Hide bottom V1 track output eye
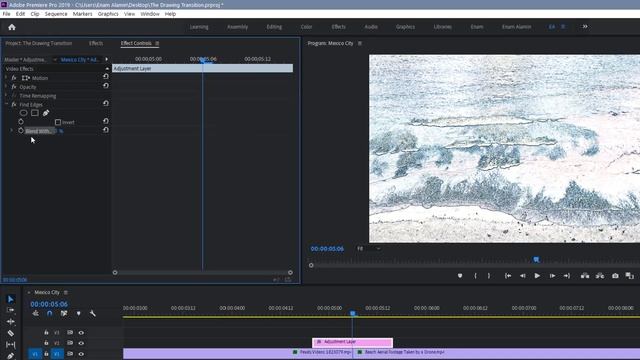This screenshot has height=360, width=640. [x=81, y=354]
